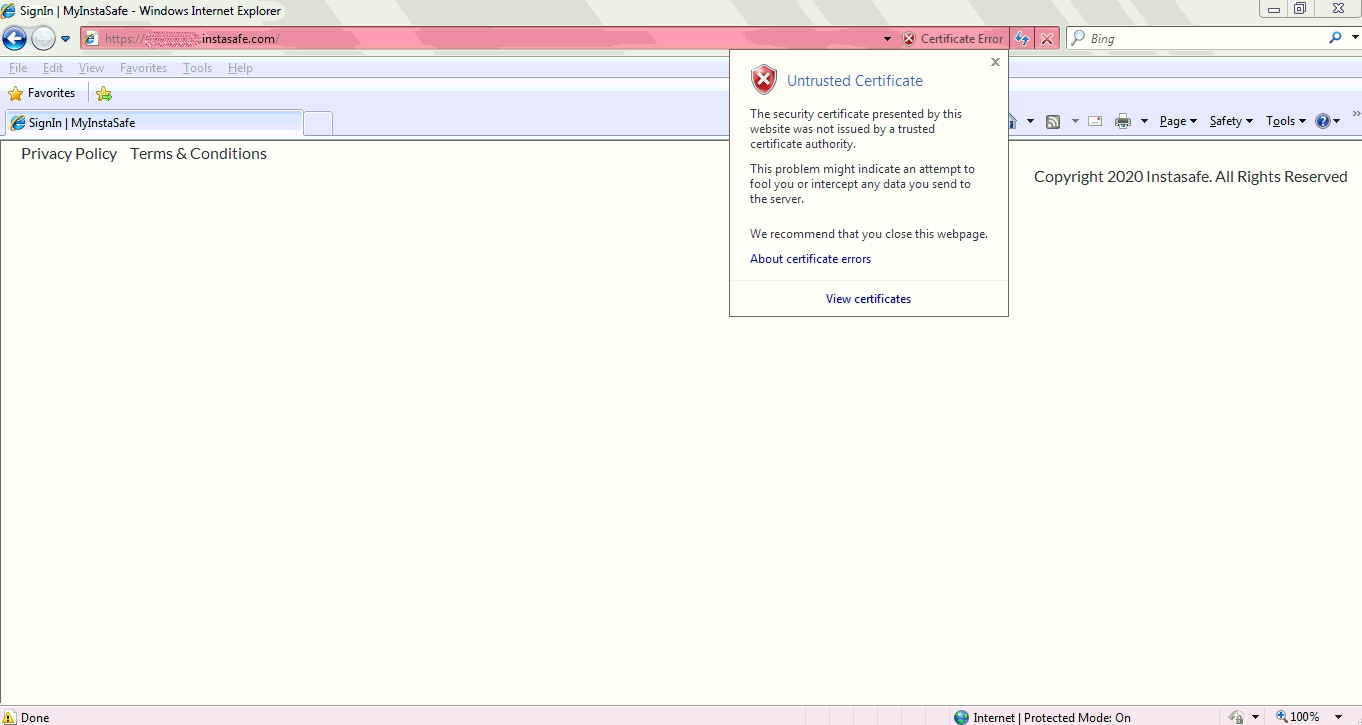Click the Print icon
Viewport: 1362px width, 725px height.
tap(1123, 121)
